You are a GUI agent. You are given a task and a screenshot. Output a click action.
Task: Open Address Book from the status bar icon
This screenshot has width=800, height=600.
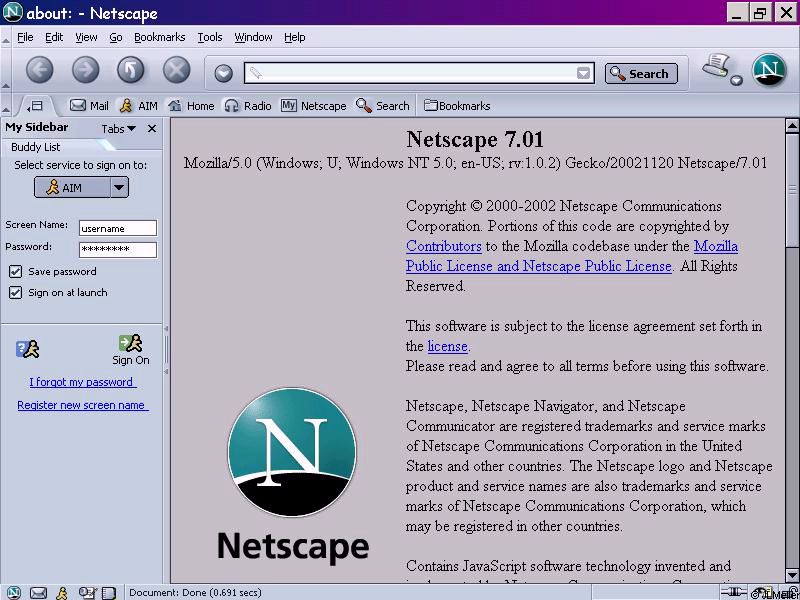pos(109,593)
